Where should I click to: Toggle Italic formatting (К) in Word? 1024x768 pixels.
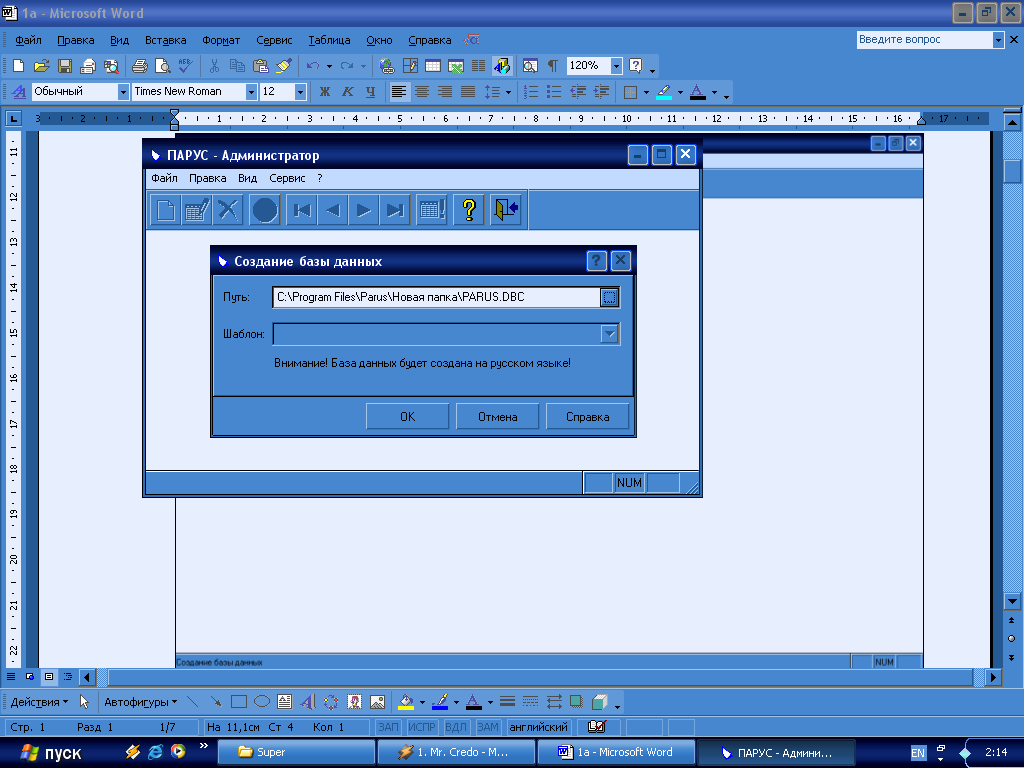click(347, 92)
